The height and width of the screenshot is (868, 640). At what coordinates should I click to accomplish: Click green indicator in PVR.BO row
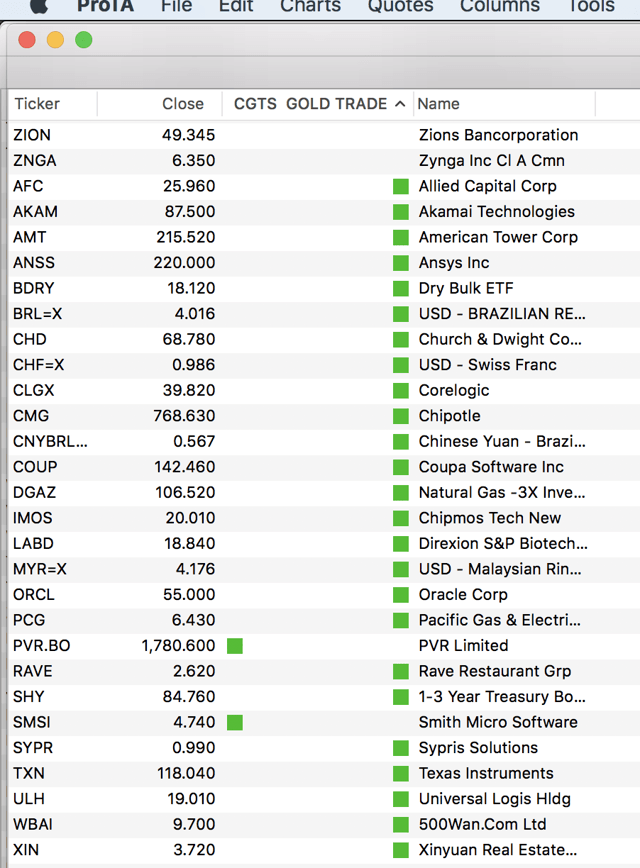point(235,646)
